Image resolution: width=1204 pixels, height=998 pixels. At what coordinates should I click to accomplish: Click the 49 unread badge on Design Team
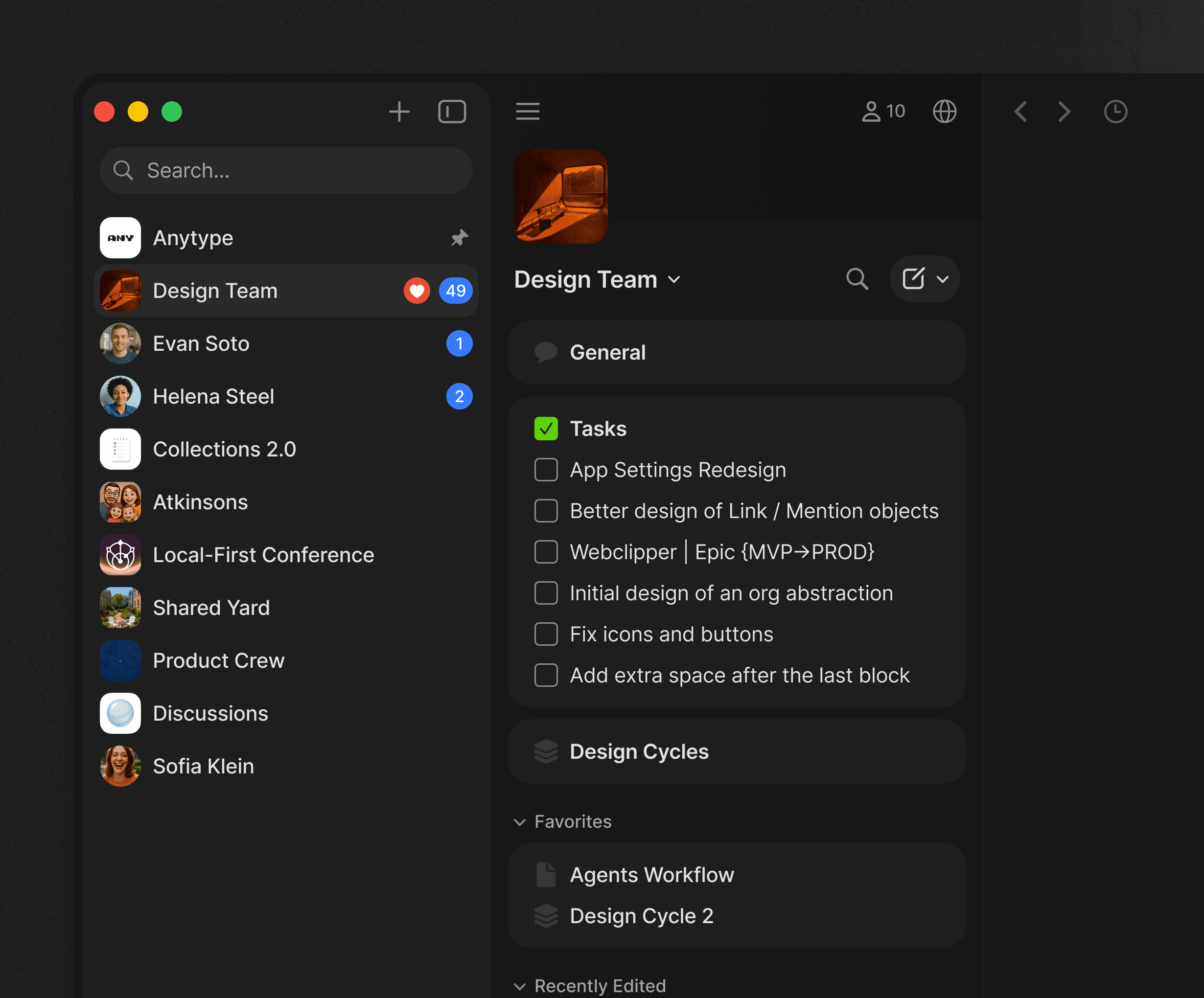click(x=455, y=291)
